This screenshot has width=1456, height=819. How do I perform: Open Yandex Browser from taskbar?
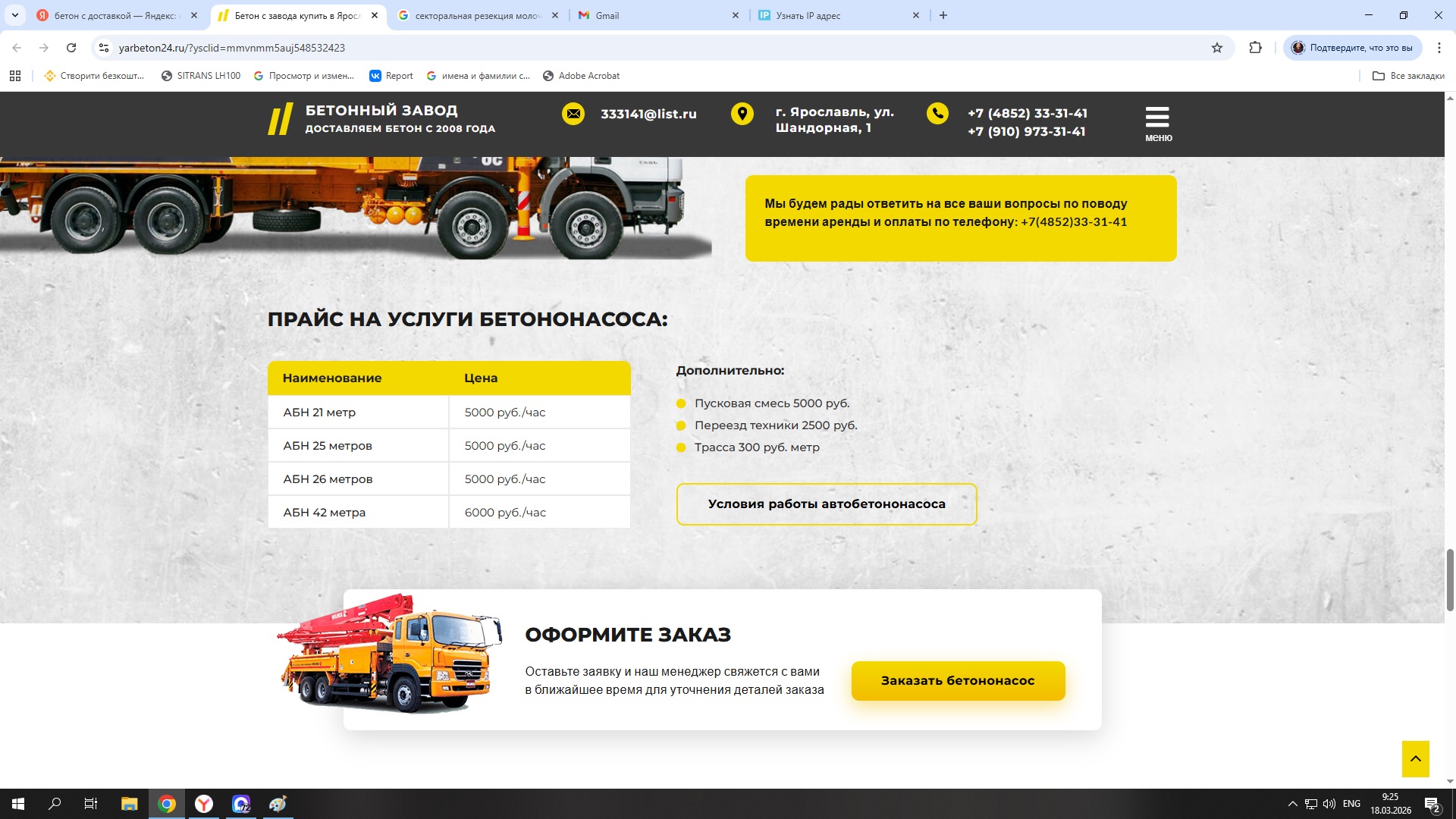click(x=204, y=804)
